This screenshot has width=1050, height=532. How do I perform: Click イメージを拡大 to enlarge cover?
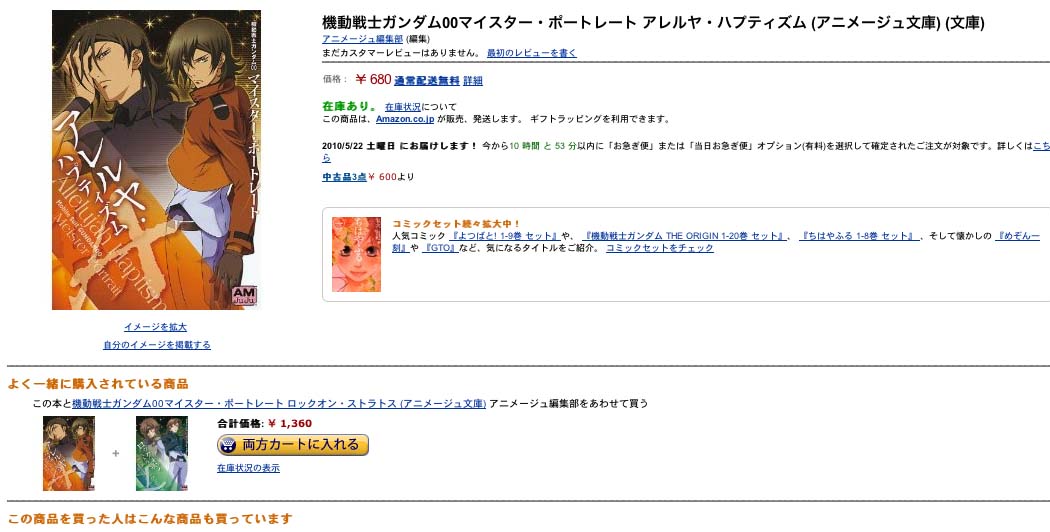[155, 327]
